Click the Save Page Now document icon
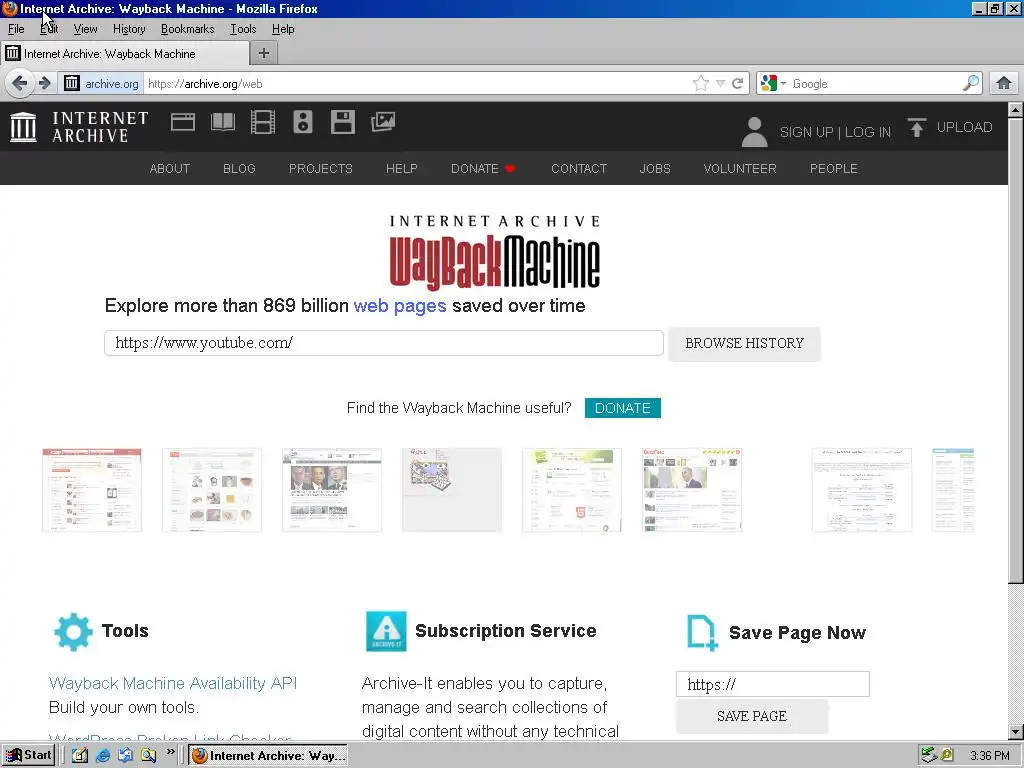This screenshot has width=1024, height=768. coord(702,633)
